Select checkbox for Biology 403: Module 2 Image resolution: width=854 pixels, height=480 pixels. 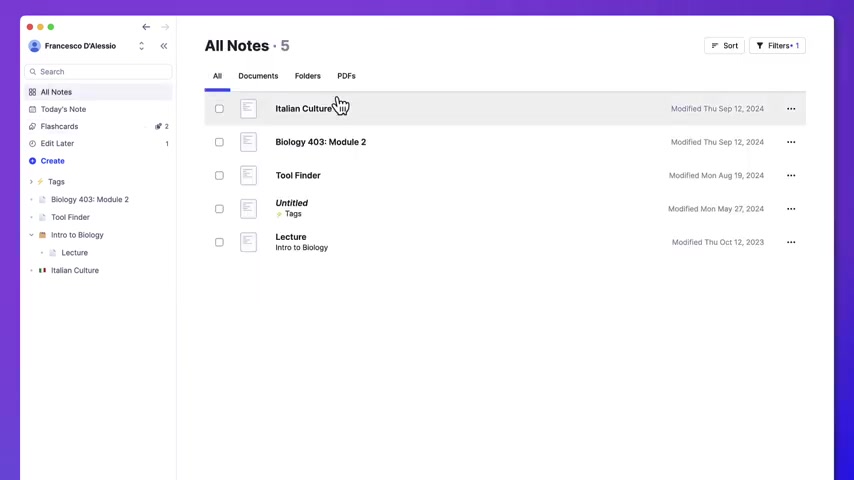219,142
